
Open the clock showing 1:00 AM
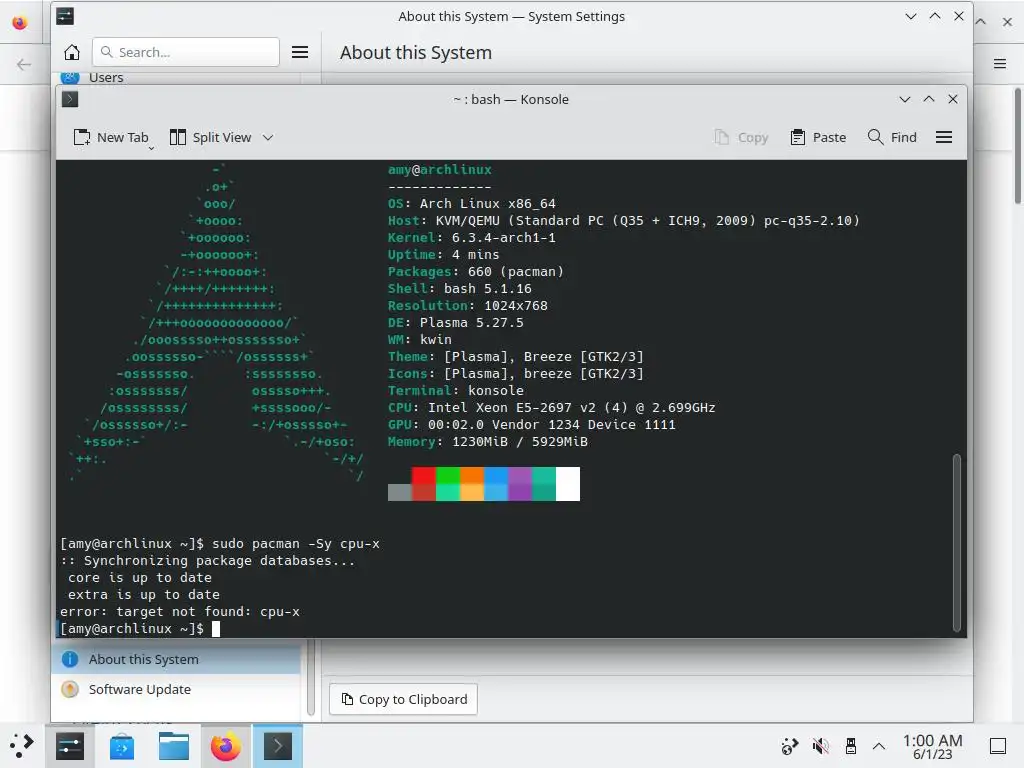click(x=933, y=746)
